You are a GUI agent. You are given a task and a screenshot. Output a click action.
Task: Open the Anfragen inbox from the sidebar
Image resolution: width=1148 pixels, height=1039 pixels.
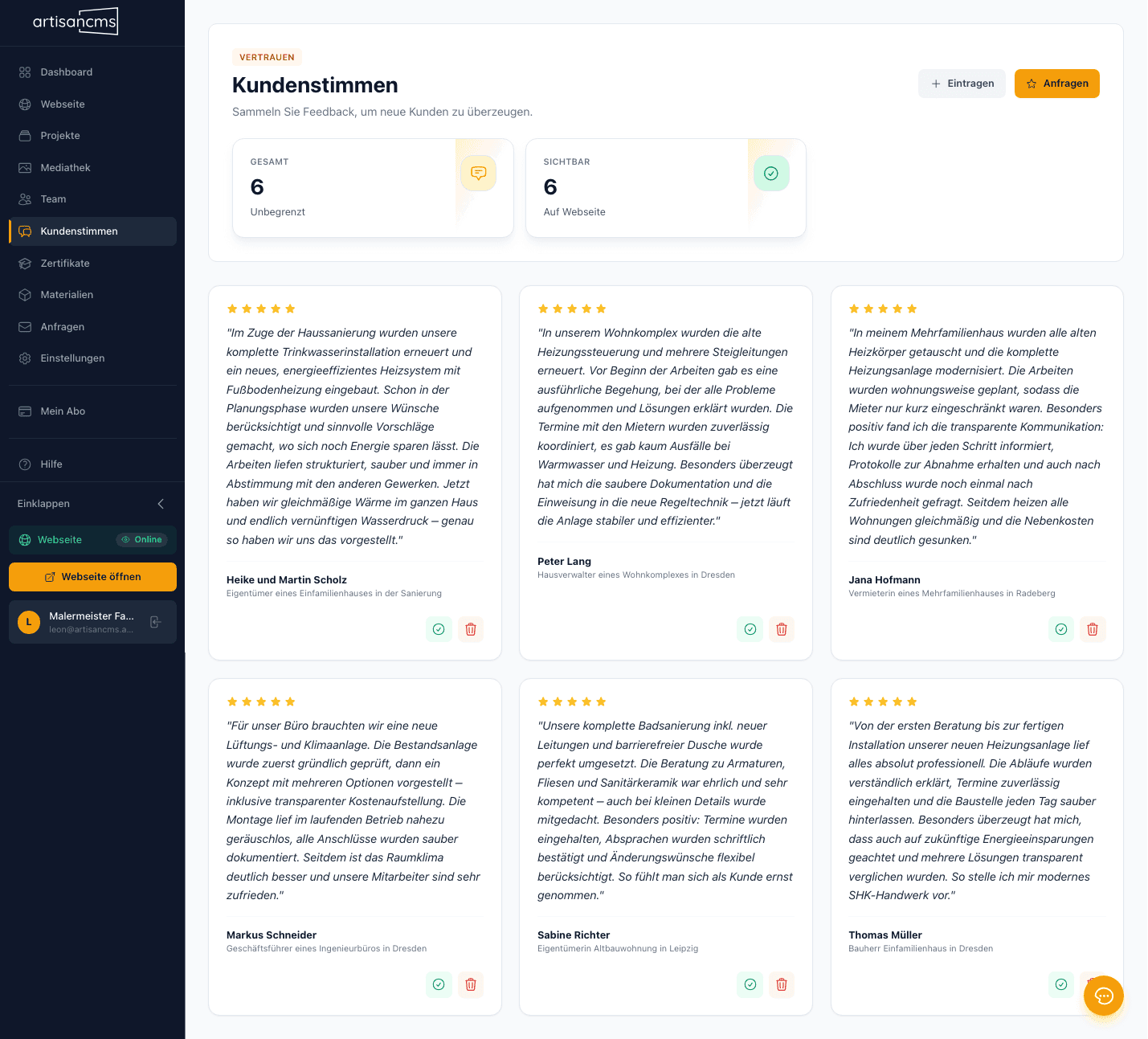(63, 326)
